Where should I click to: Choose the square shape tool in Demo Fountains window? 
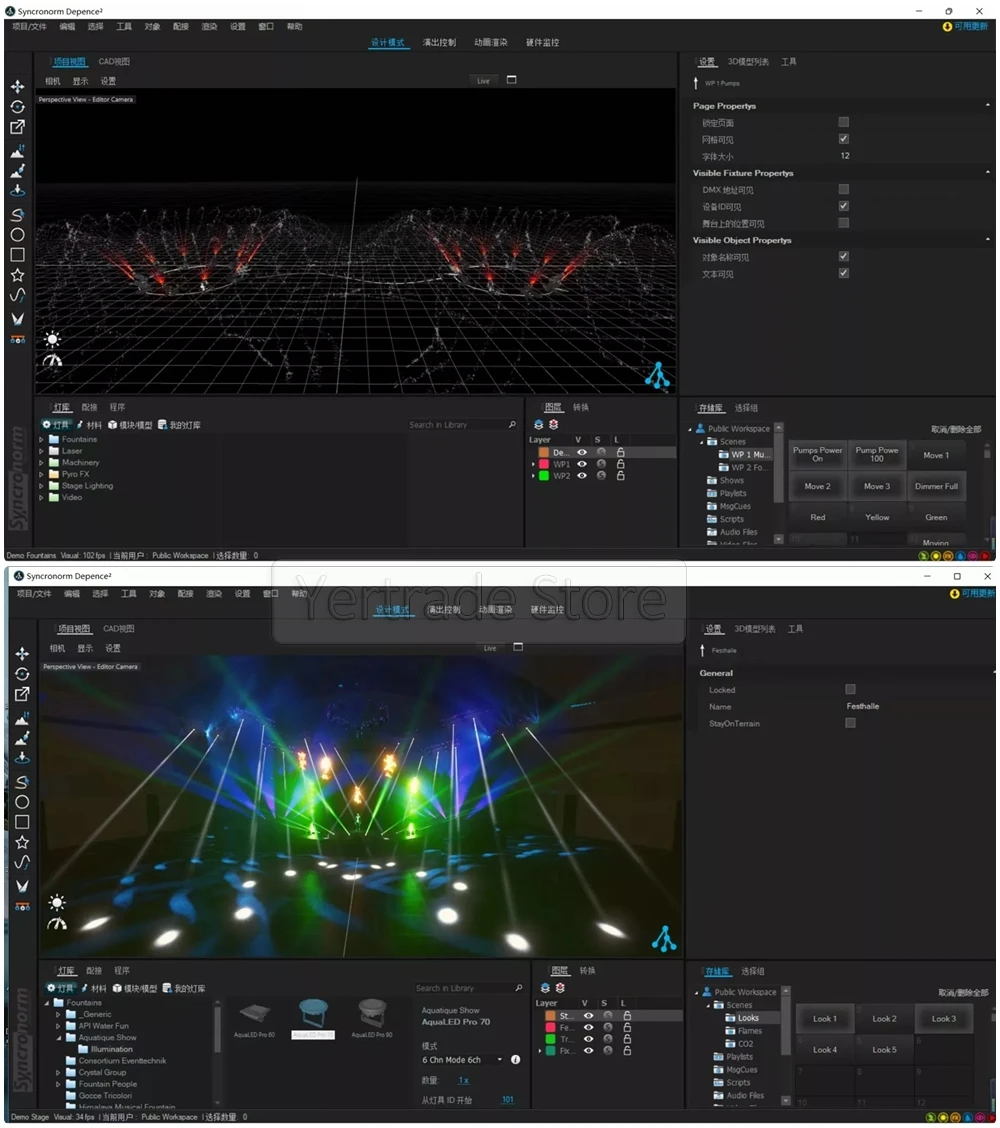point(17,255)
